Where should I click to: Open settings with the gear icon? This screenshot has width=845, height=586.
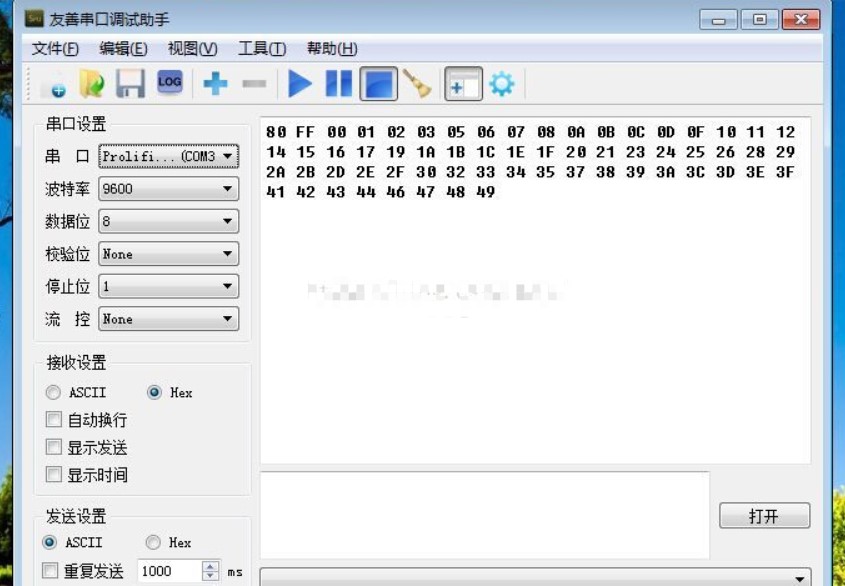[x=501, y=85]
